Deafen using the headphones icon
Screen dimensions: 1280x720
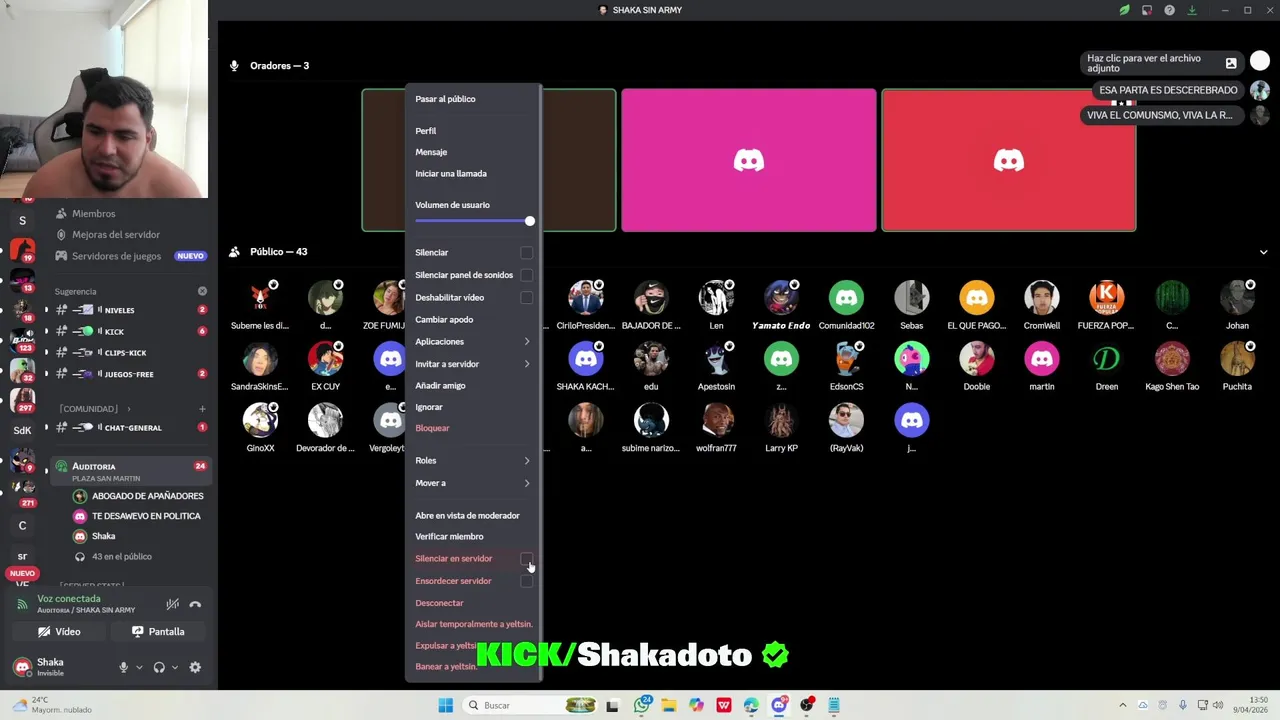click(x=159, y=667)
